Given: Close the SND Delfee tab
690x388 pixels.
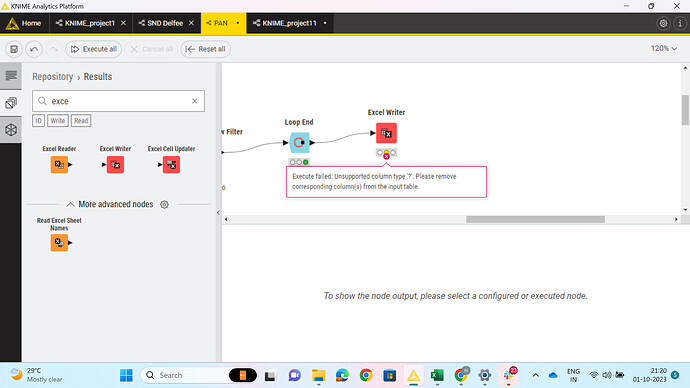Looking at the screenshot, I should [191, 23].
